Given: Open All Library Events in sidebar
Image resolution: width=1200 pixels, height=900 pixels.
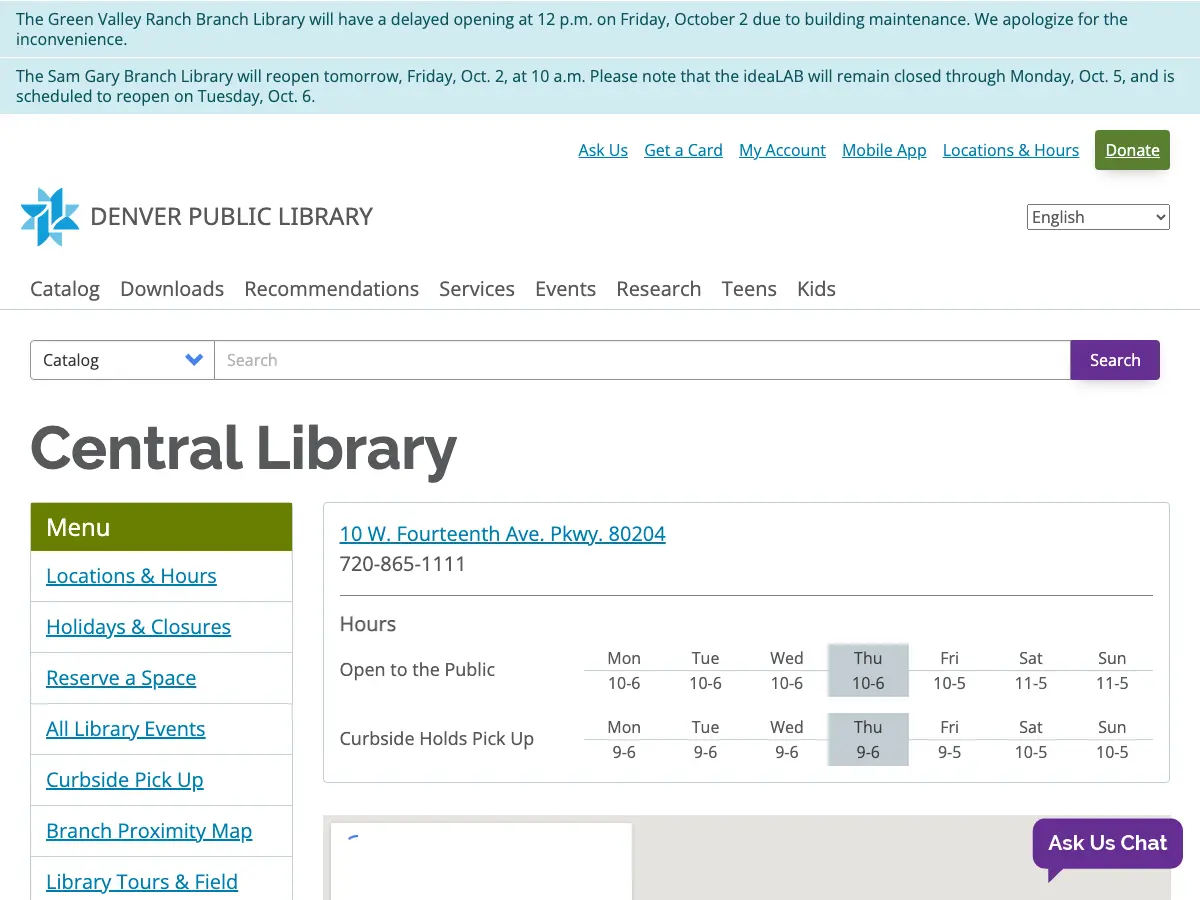Looking at the screenshot, I should click(x=125, y=729).
